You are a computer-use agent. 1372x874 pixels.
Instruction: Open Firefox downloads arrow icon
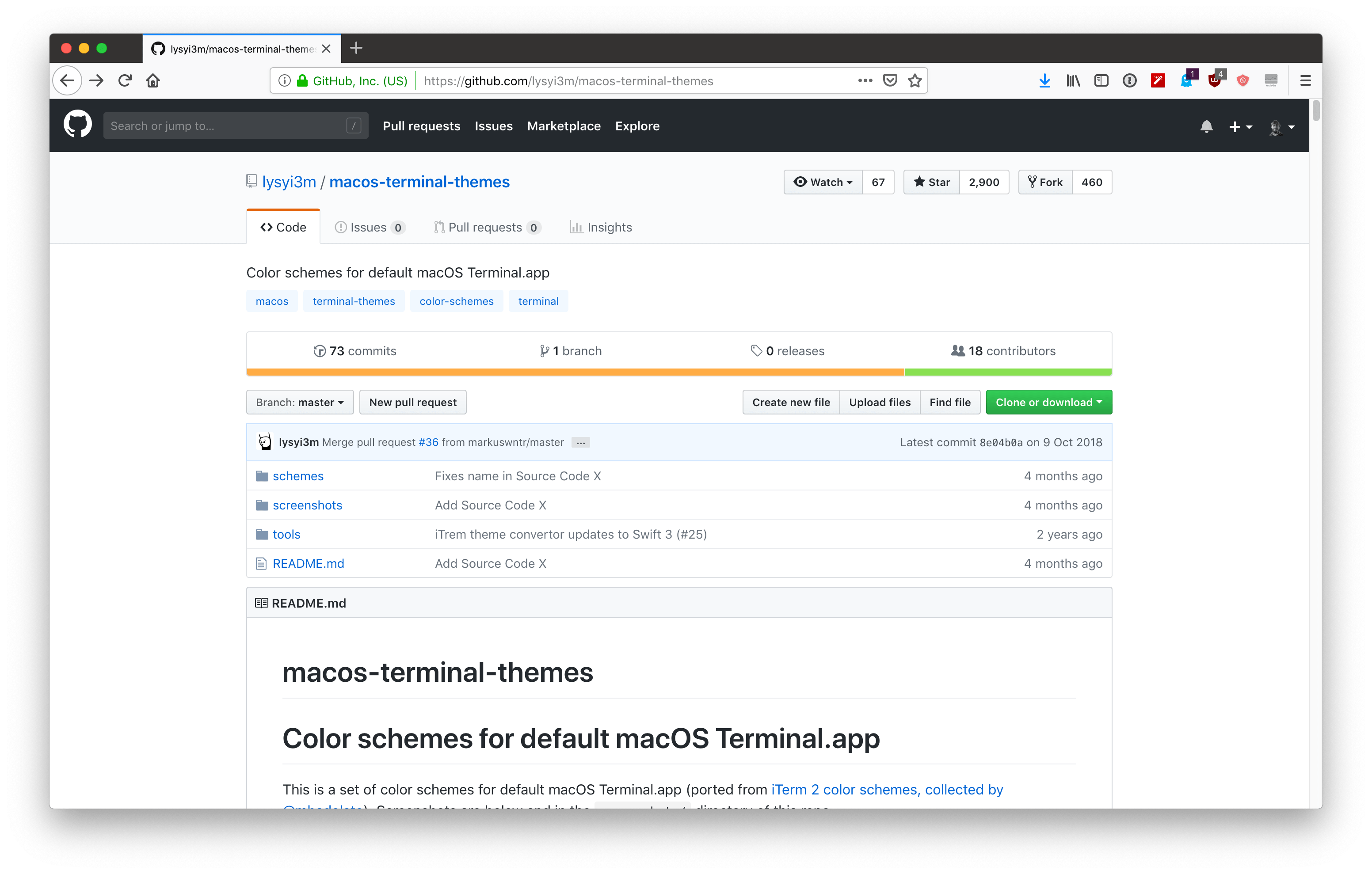pos(1044,80)
